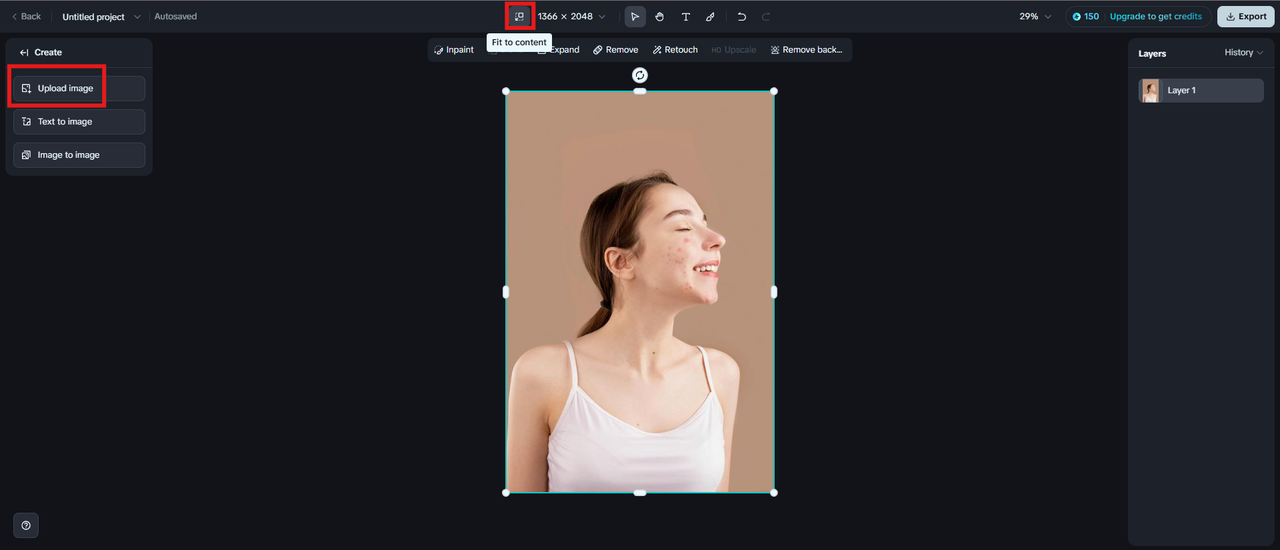The width and height of the screenshot is (1280, 550).
Task: Go Back to the previous page
Action: 26,16
